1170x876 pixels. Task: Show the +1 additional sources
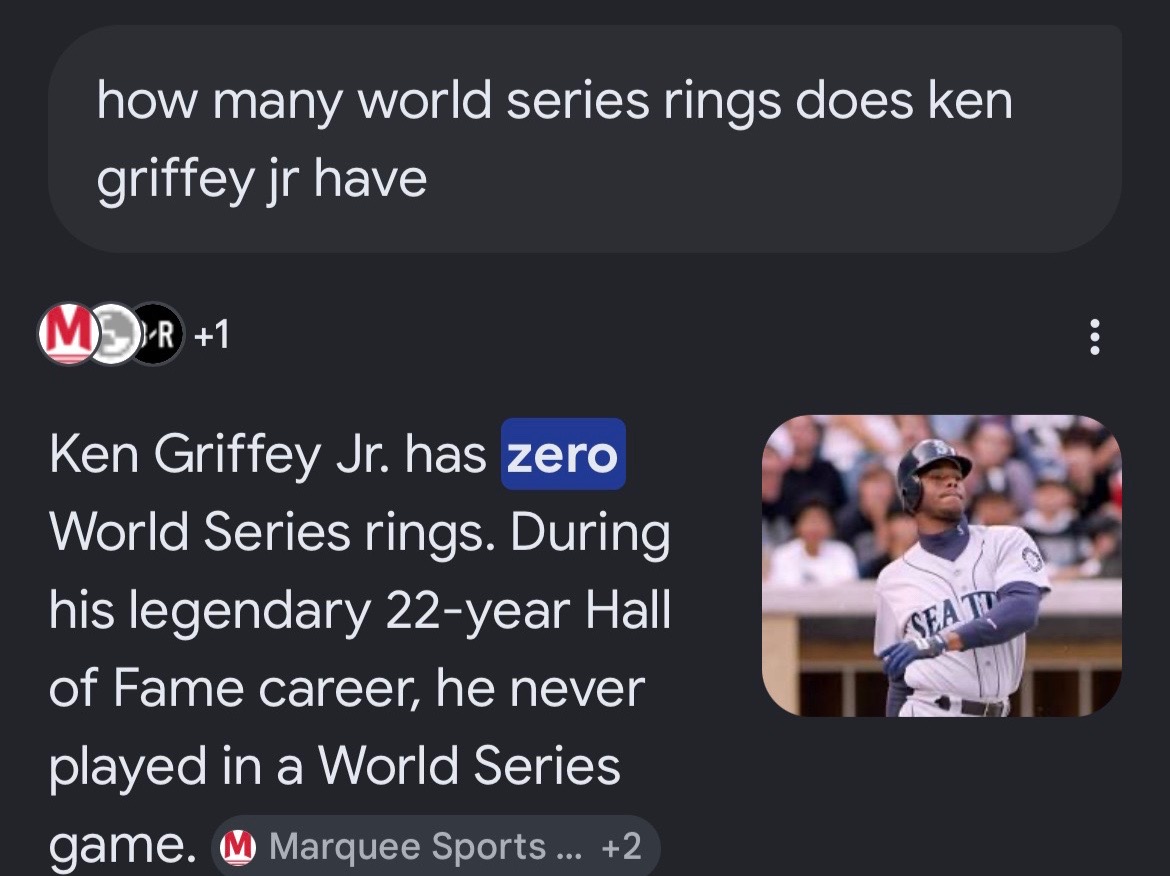point(211,335)
